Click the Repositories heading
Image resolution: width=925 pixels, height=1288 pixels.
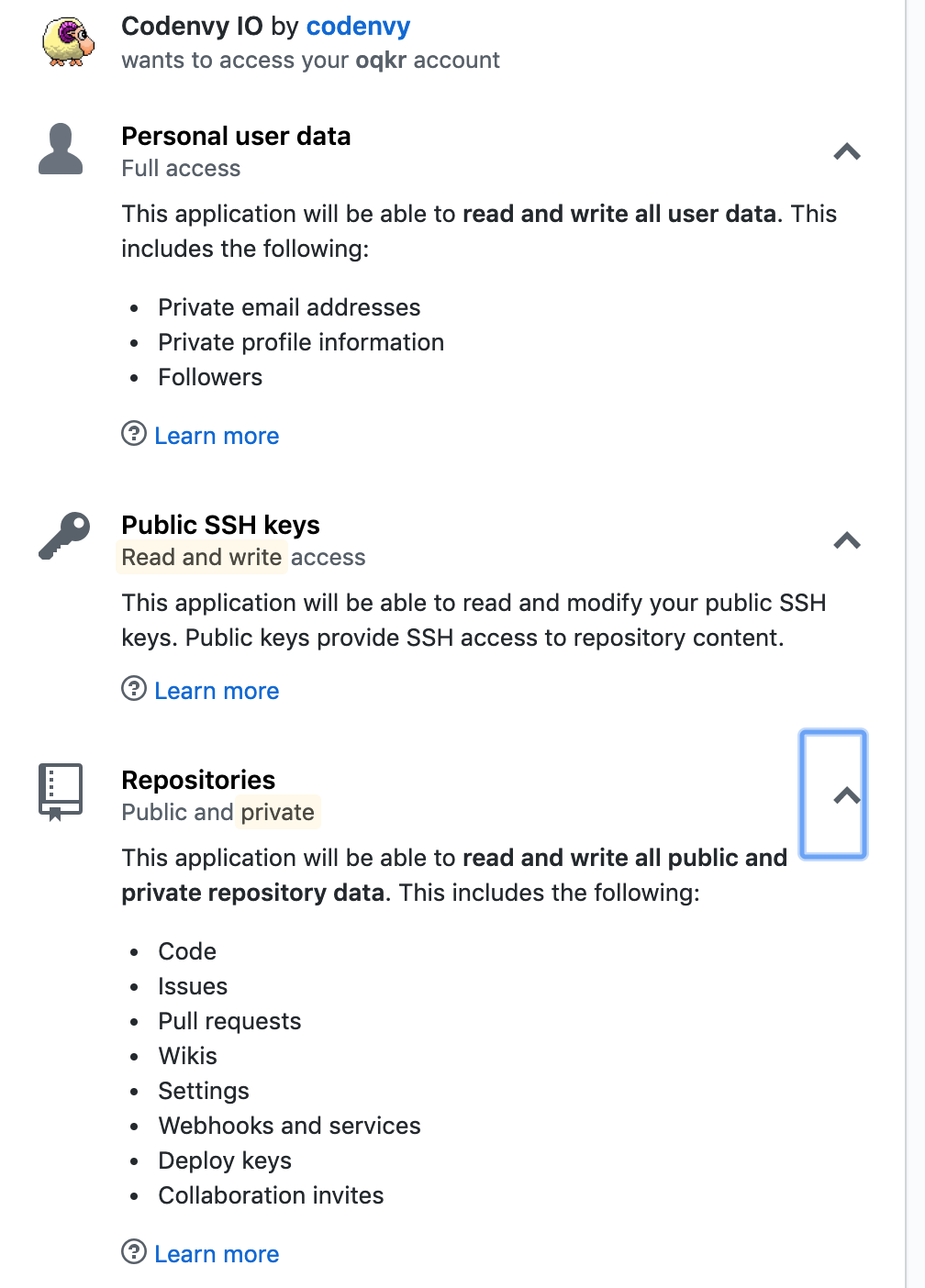[198, 780]
